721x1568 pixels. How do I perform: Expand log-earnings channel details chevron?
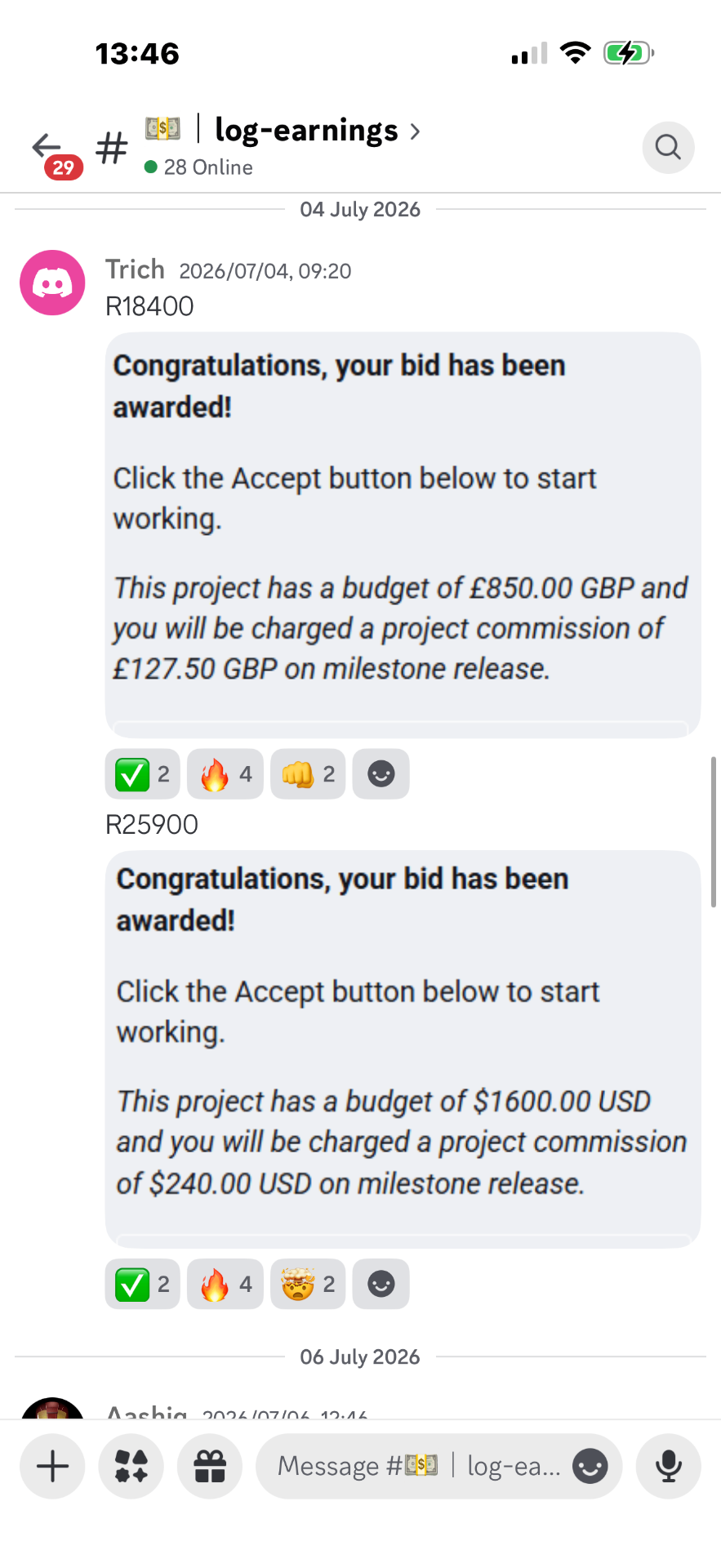[415, 131]
